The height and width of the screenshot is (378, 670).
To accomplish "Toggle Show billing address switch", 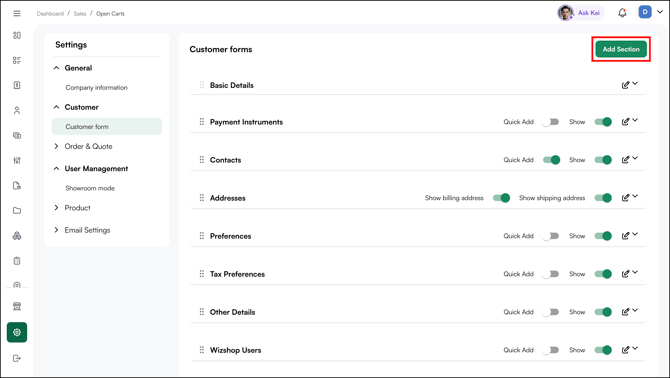I will pos(501,198).
